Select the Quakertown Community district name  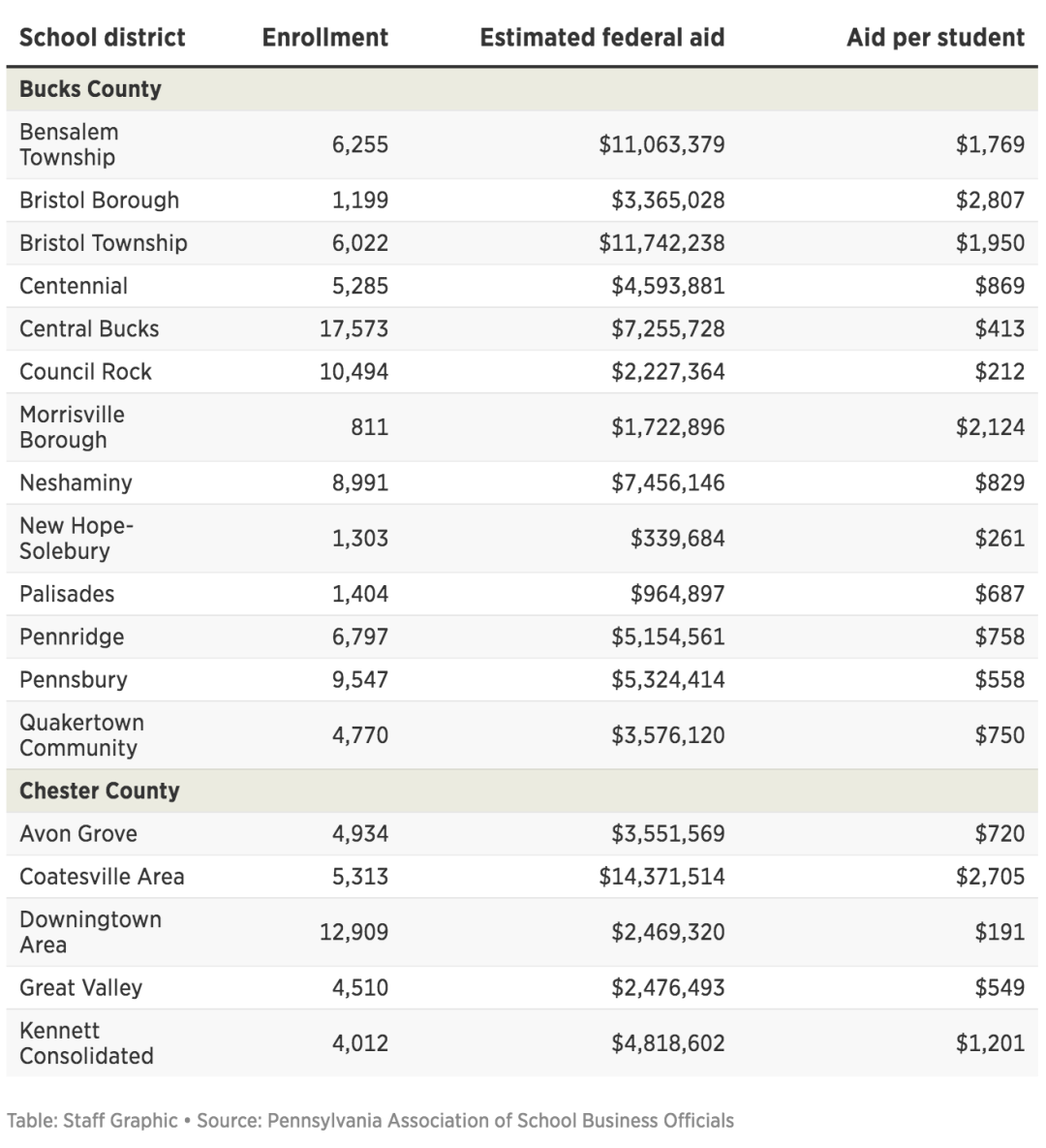(x=81, y=735)
